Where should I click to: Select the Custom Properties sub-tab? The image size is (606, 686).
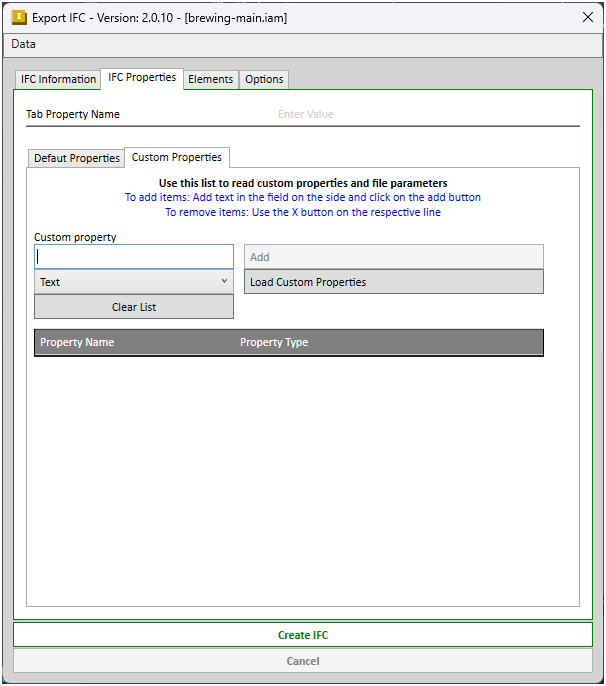[177, 157]
